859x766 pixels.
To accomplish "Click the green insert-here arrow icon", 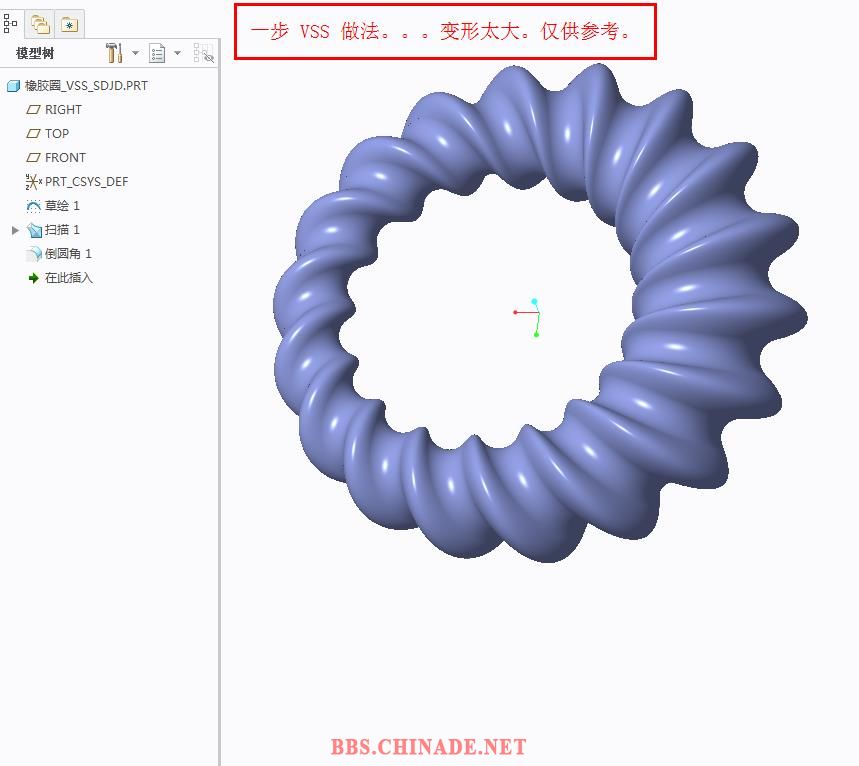I will (33, 278).
